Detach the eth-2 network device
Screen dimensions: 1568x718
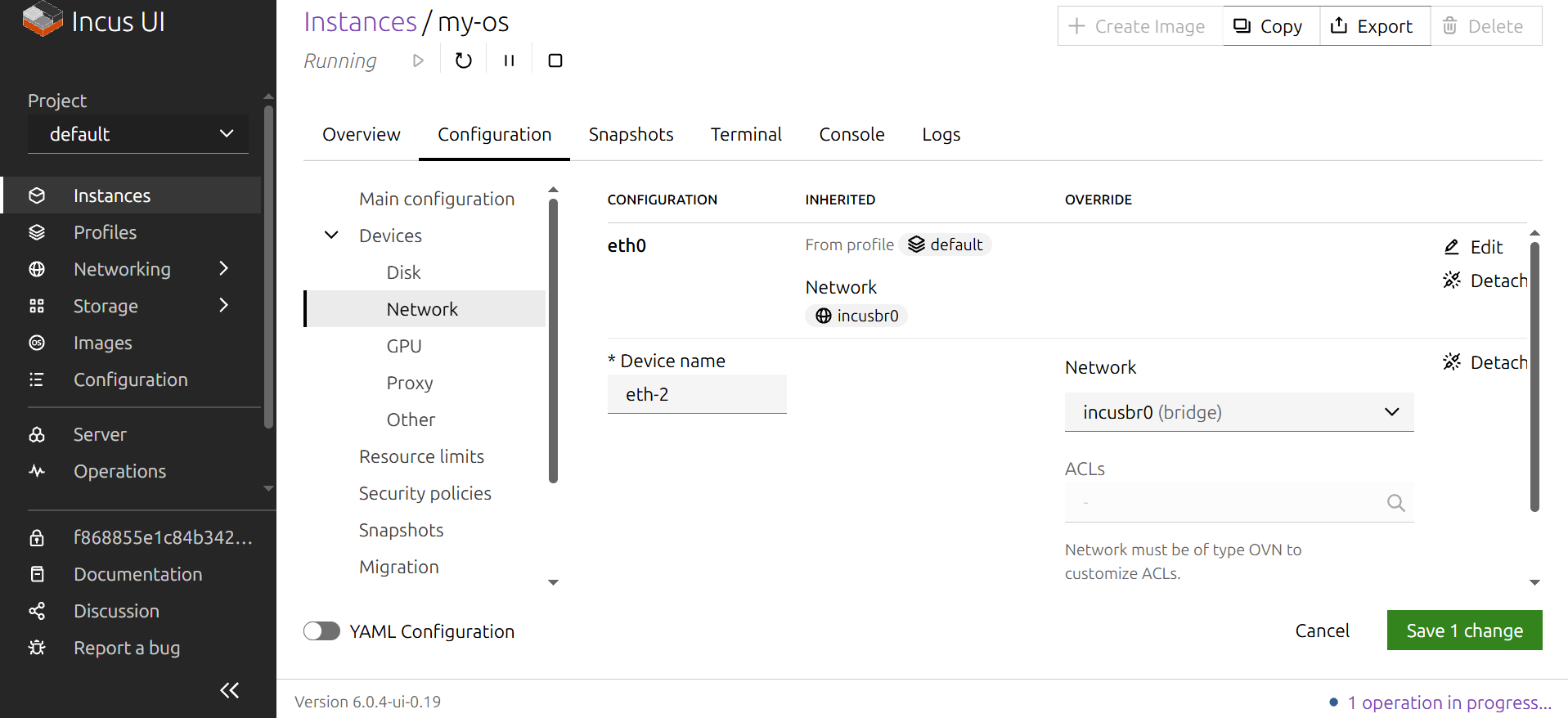[1485, 362]
